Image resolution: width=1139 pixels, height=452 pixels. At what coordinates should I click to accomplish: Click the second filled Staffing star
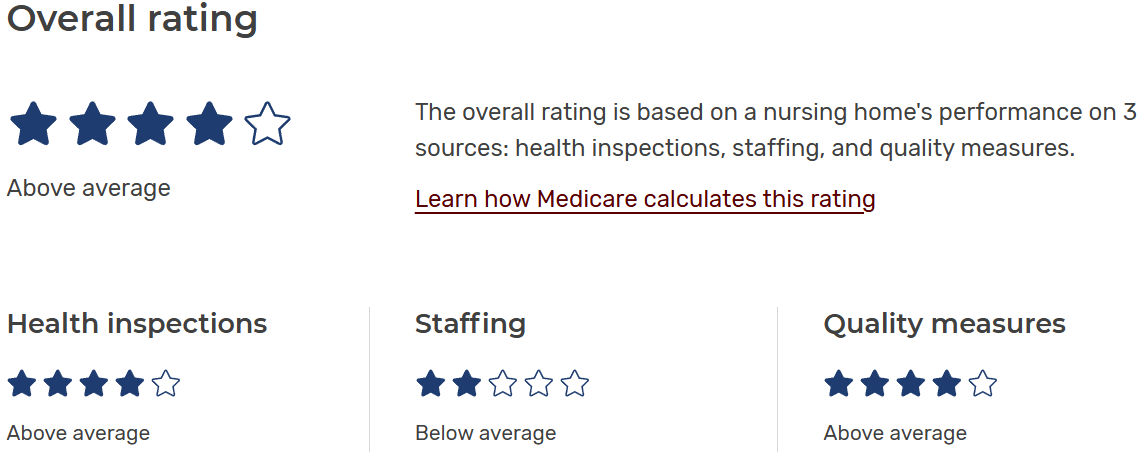click(467, 383)
